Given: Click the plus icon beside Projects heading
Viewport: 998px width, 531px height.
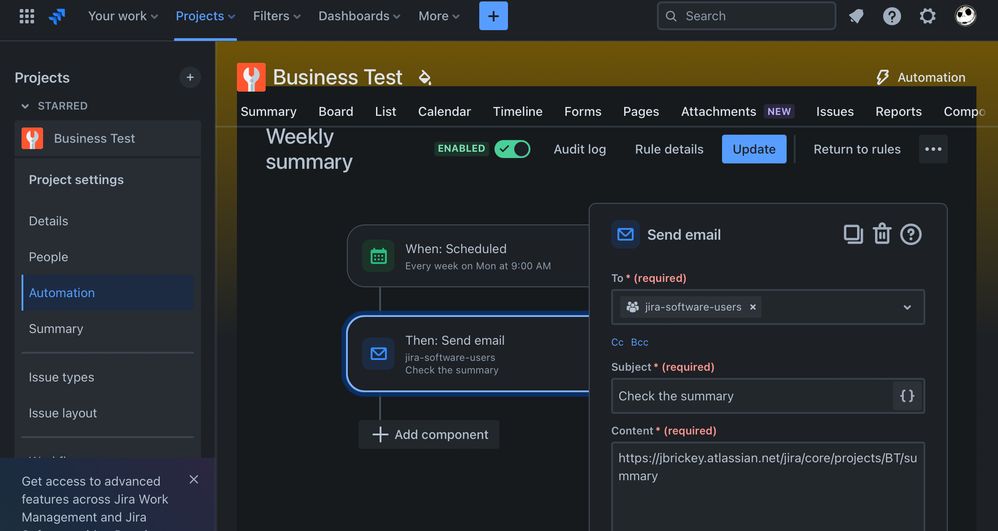Looking at the screenshot, I should pos(190,77).
